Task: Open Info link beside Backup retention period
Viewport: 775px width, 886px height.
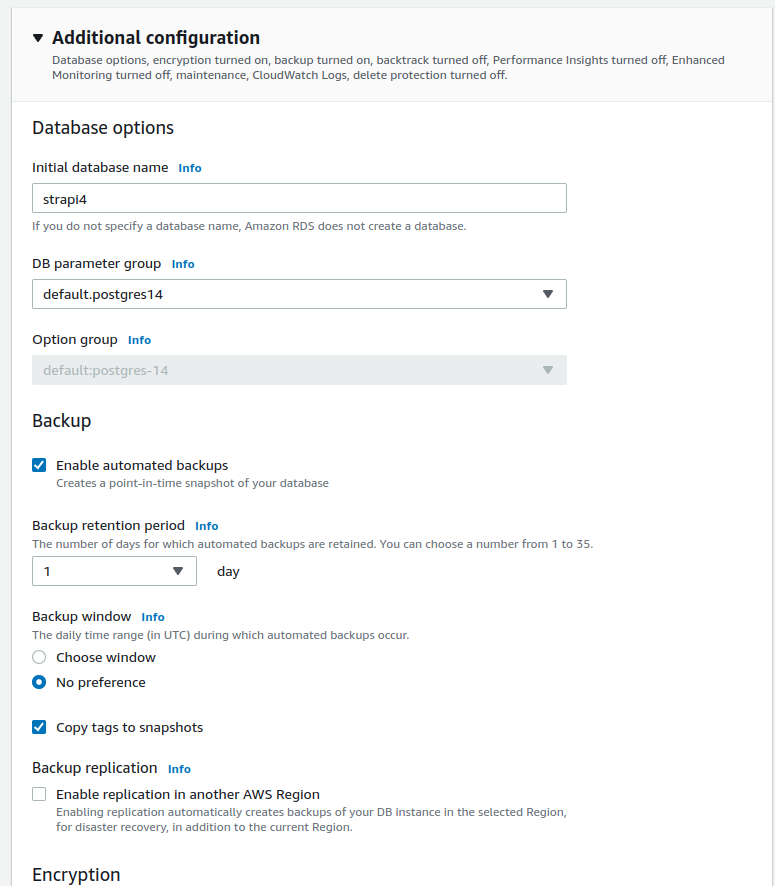Action: 206,526
